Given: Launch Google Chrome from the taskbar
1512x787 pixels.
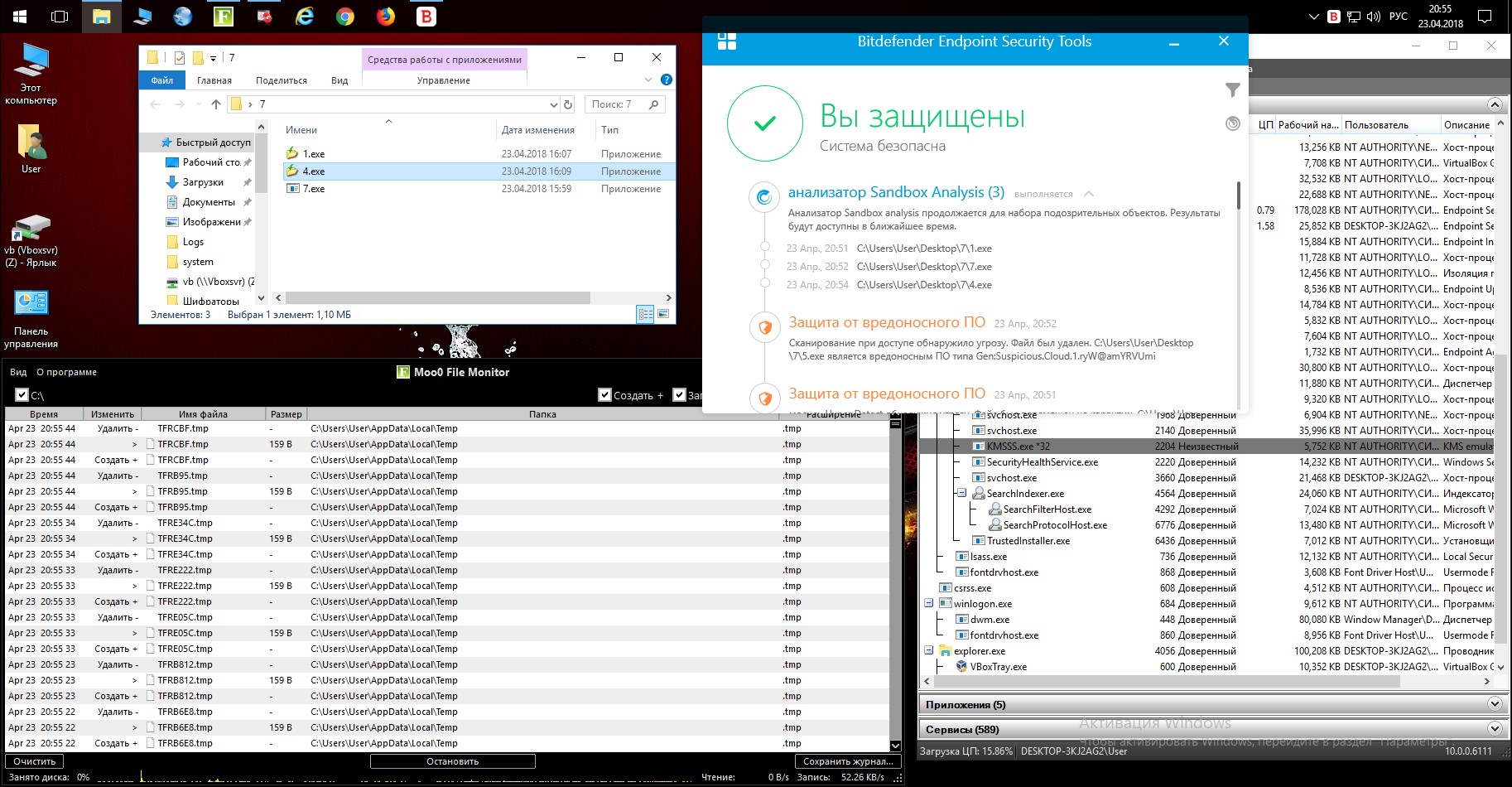Looking at the screenshot, I should point(345,17).
